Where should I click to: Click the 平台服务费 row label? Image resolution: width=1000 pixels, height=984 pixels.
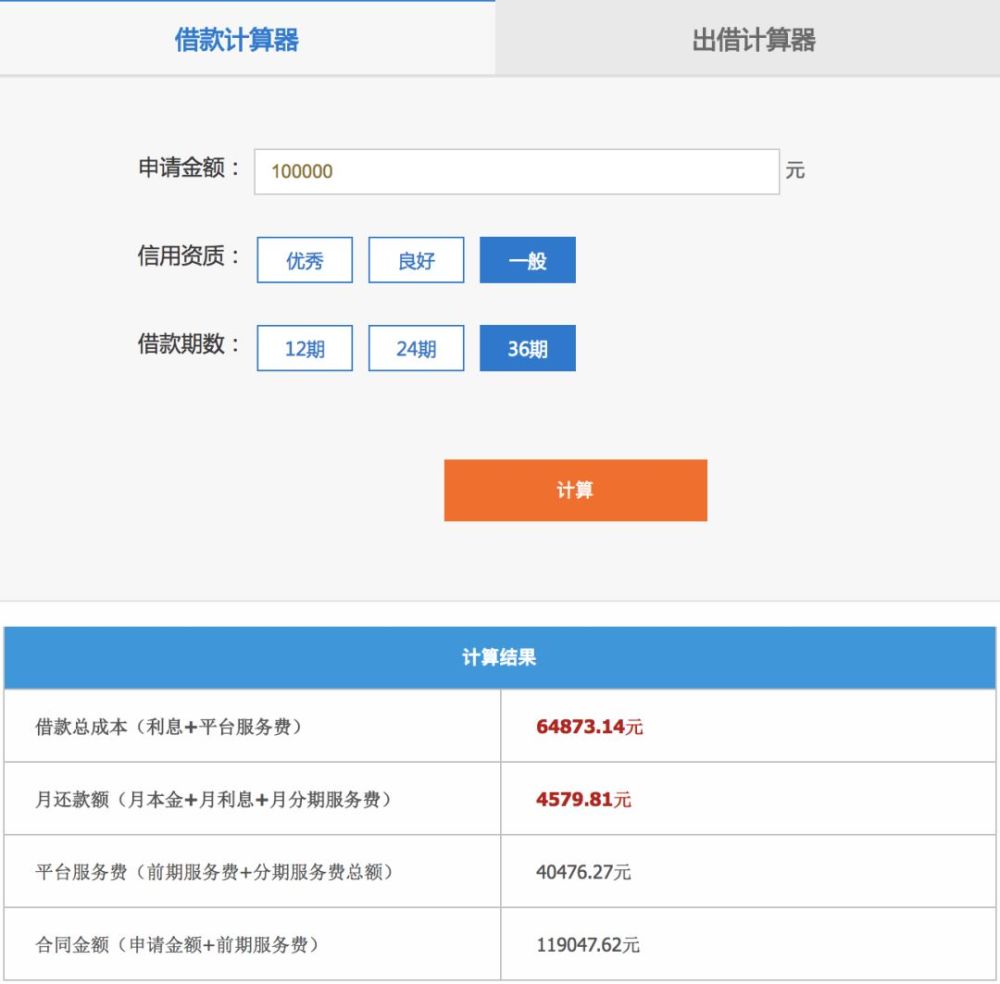(x=214, y=872)
